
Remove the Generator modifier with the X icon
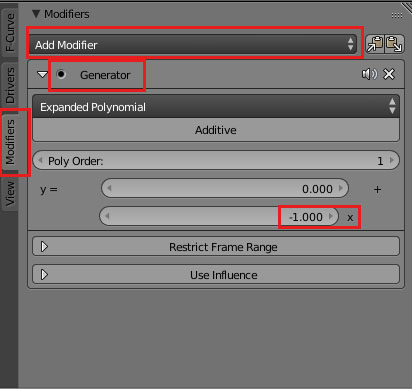[x=389, y=74]
